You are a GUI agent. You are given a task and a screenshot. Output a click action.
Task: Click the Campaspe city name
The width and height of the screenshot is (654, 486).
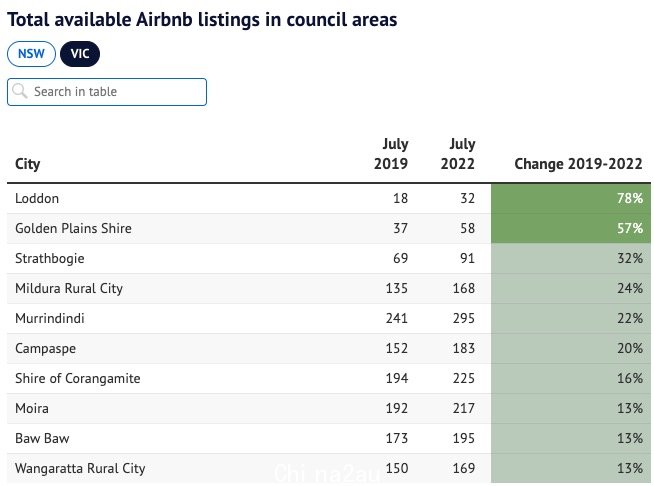(x=45, y=348)
